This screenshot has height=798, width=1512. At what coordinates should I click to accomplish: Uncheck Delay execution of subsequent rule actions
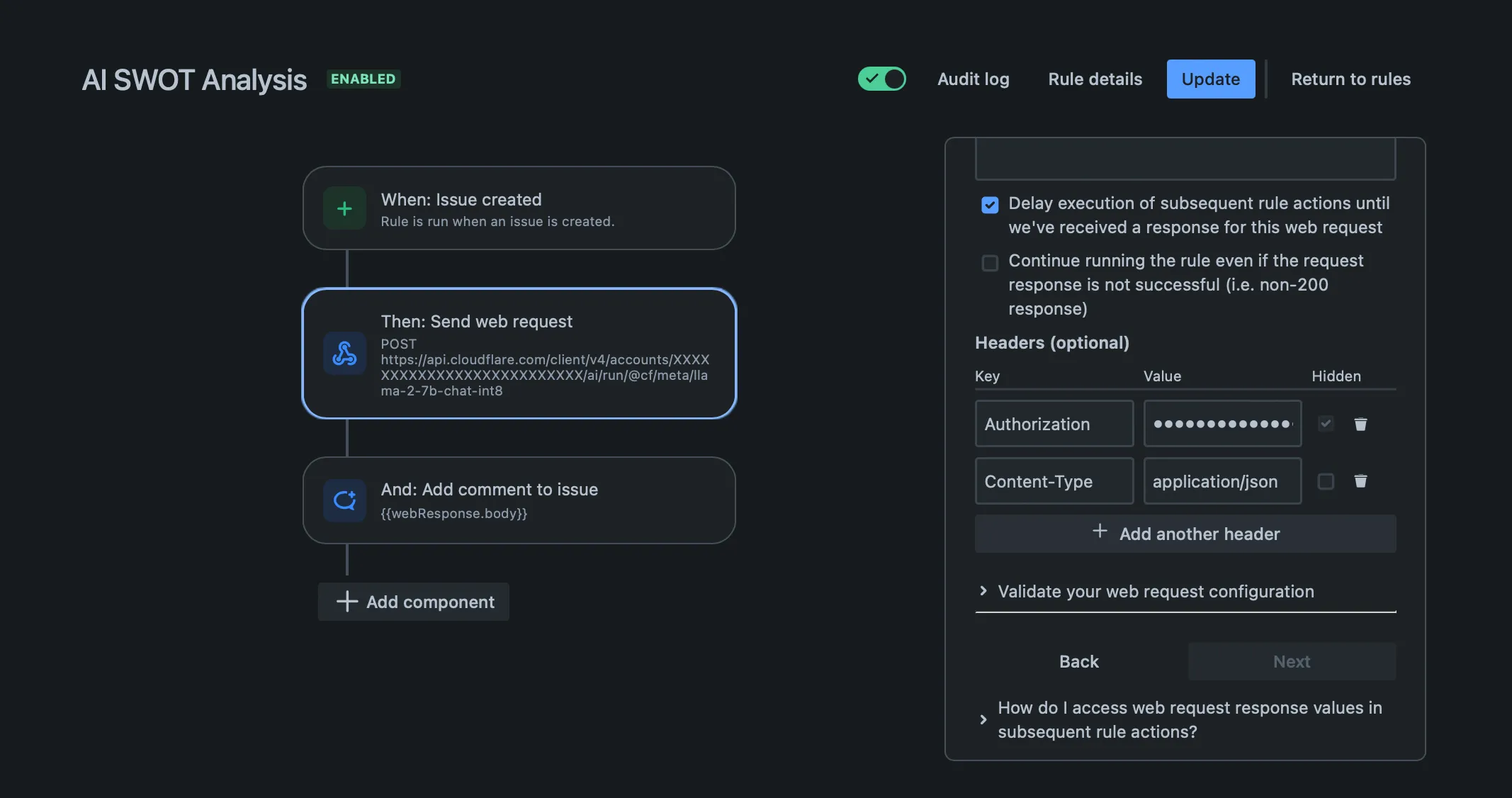point(989,205)
